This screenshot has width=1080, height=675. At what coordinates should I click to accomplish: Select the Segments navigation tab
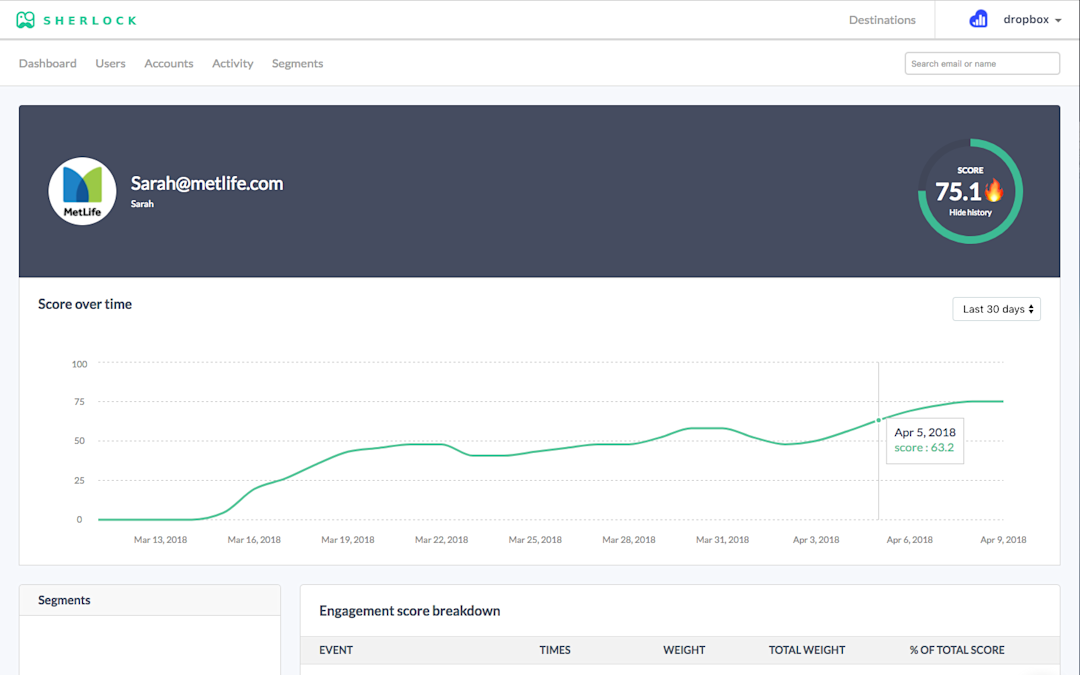point(298,63)
